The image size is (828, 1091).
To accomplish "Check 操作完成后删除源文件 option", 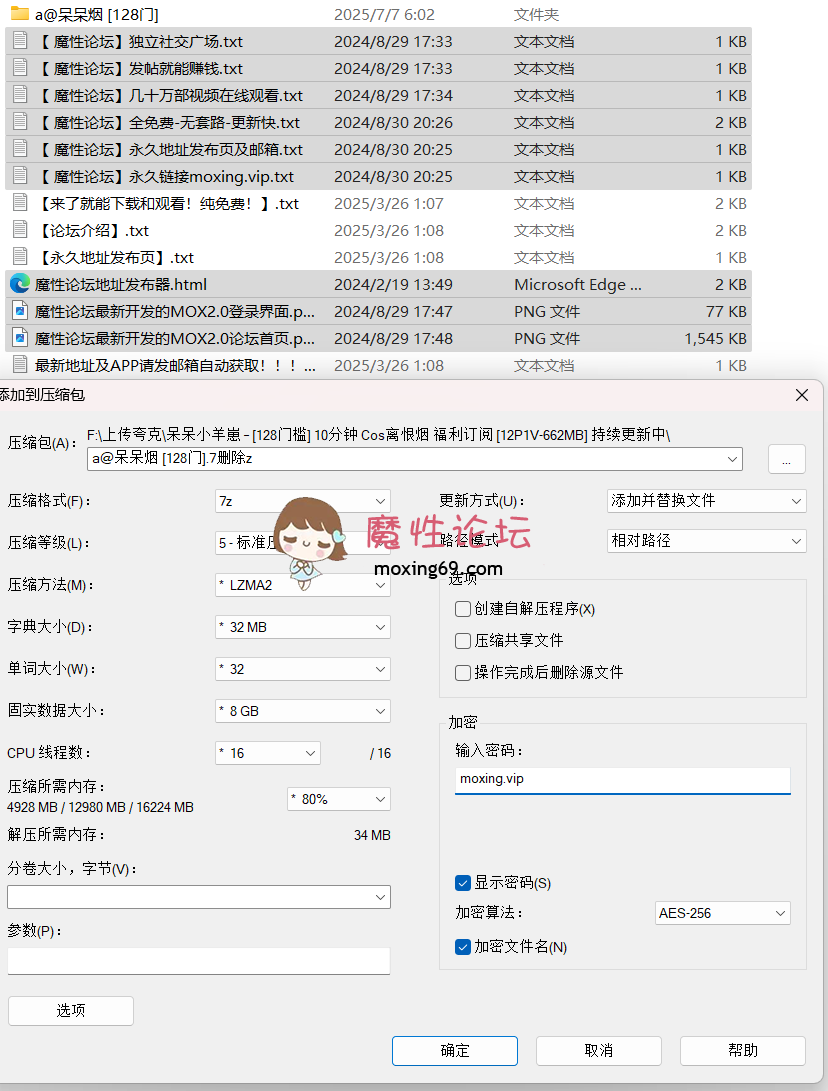I will click(x=463, y=673).
